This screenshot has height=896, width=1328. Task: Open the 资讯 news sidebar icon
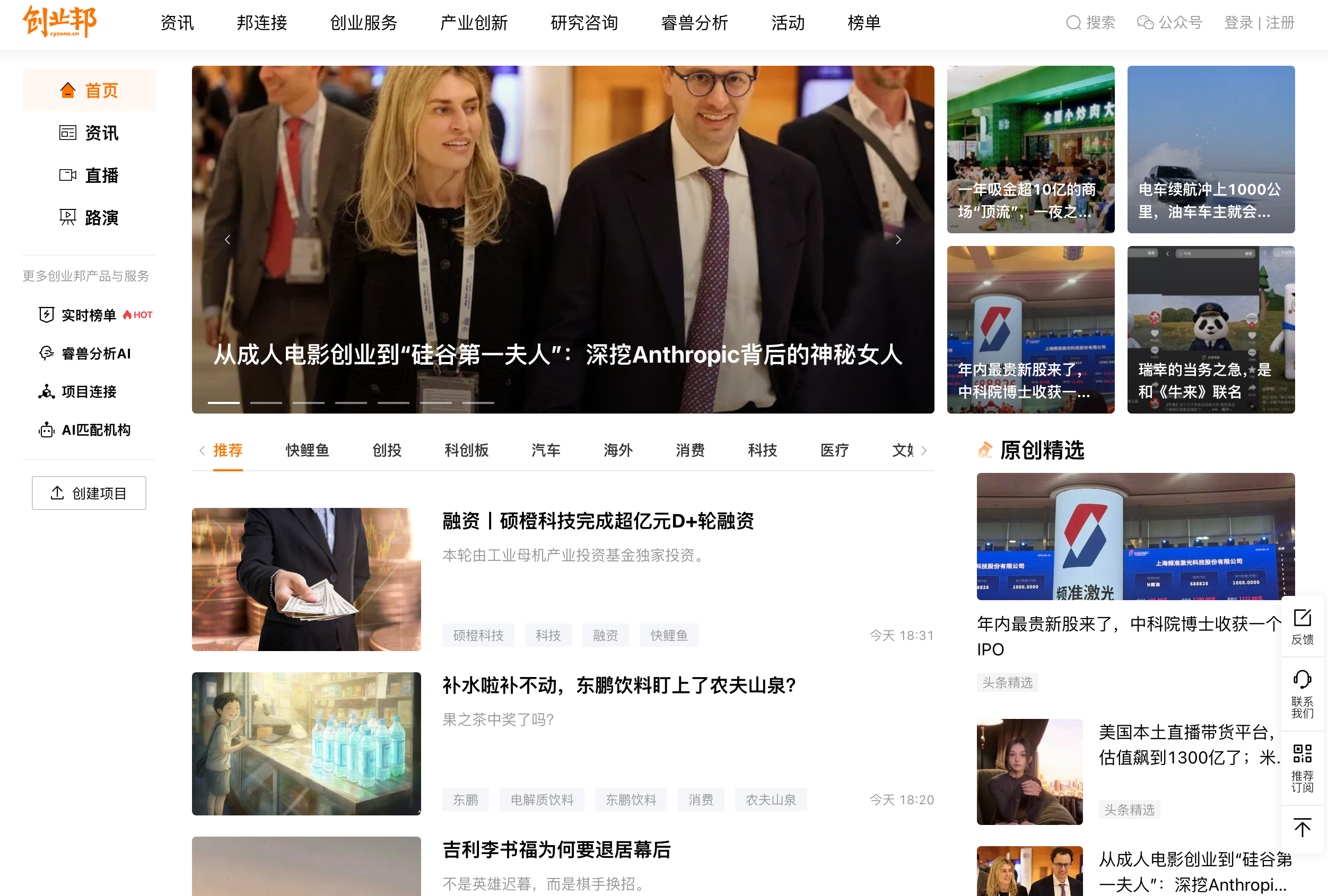[x=68, y=133]
